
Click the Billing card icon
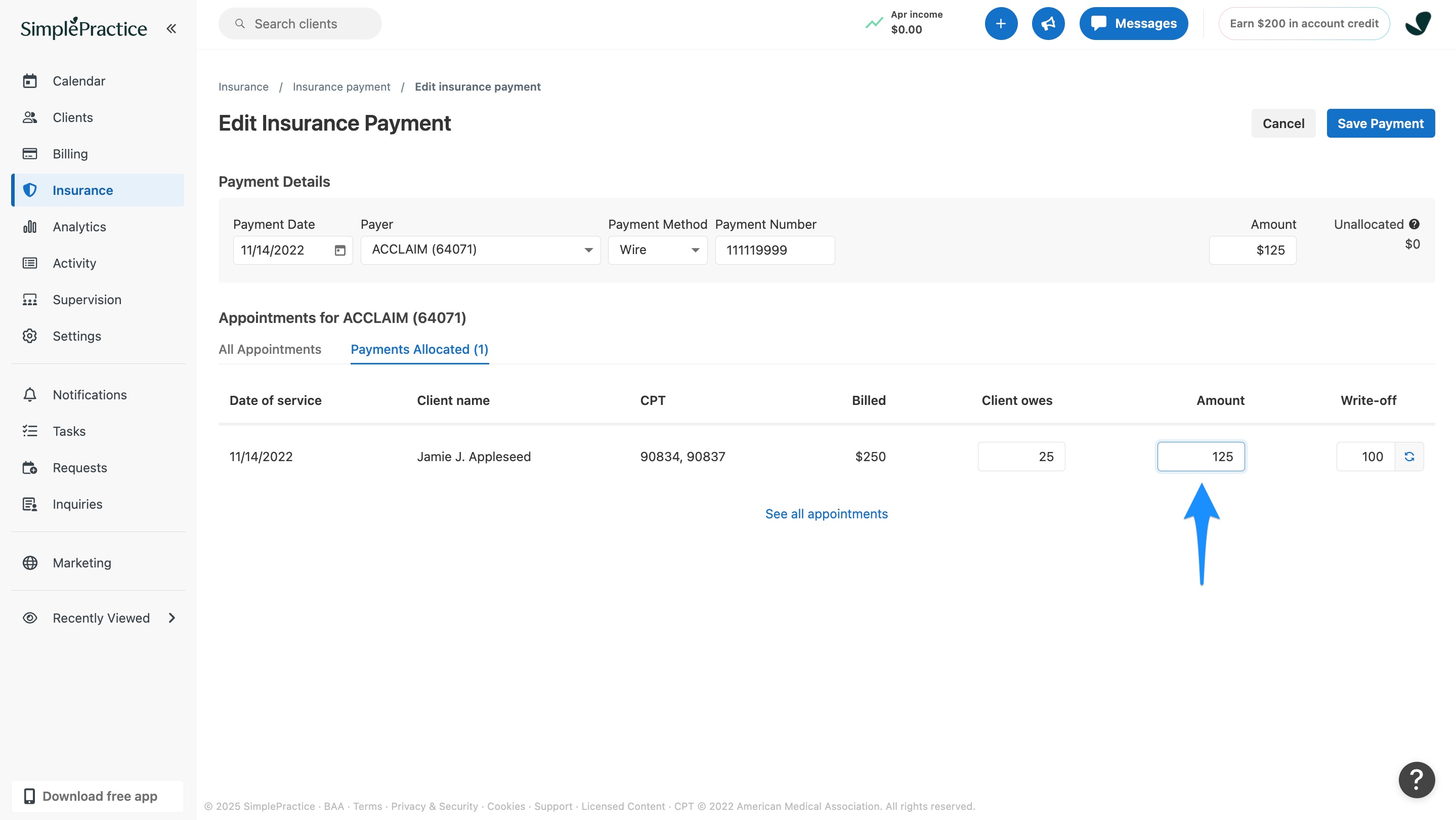(x=30, y=154)
